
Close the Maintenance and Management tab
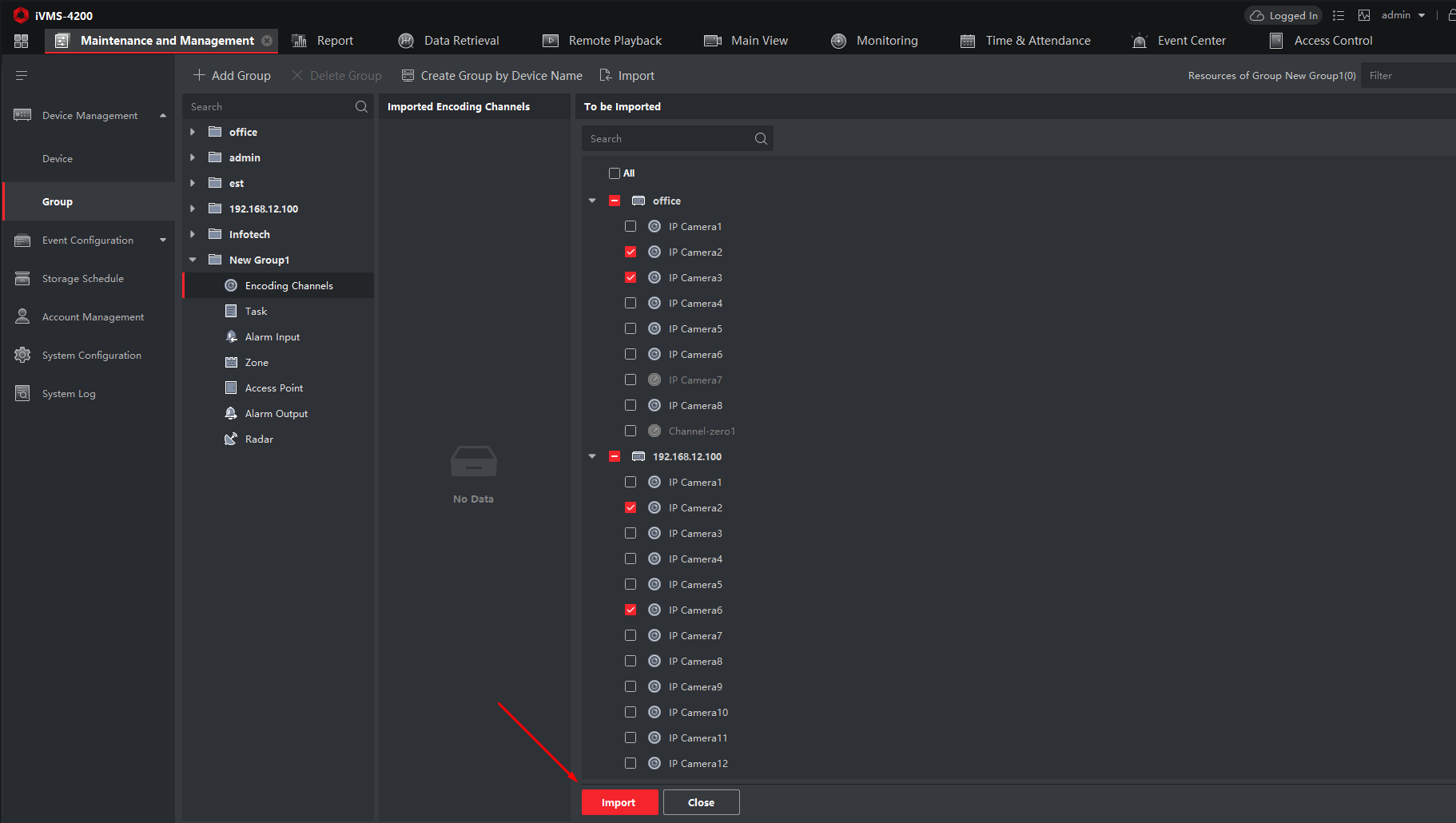267,41
